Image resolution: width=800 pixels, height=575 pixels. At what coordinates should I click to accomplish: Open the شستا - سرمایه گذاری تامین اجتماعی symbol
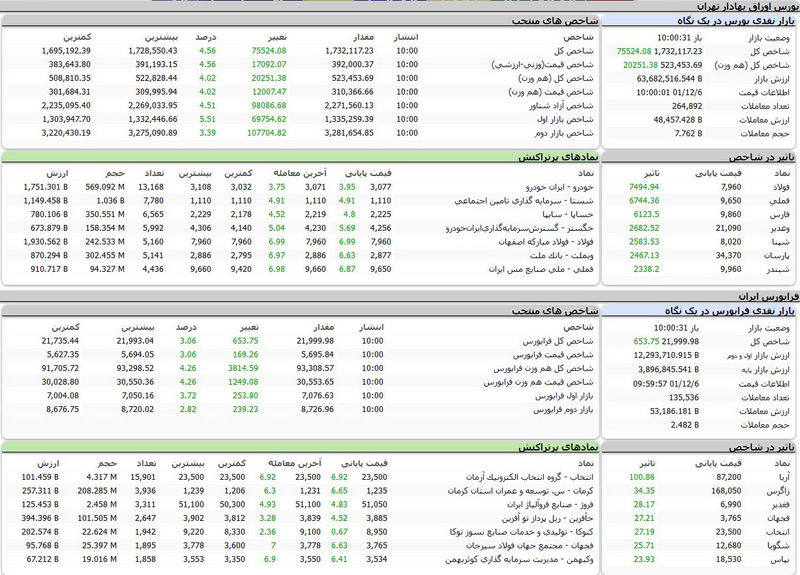click(x=524, y=201)
